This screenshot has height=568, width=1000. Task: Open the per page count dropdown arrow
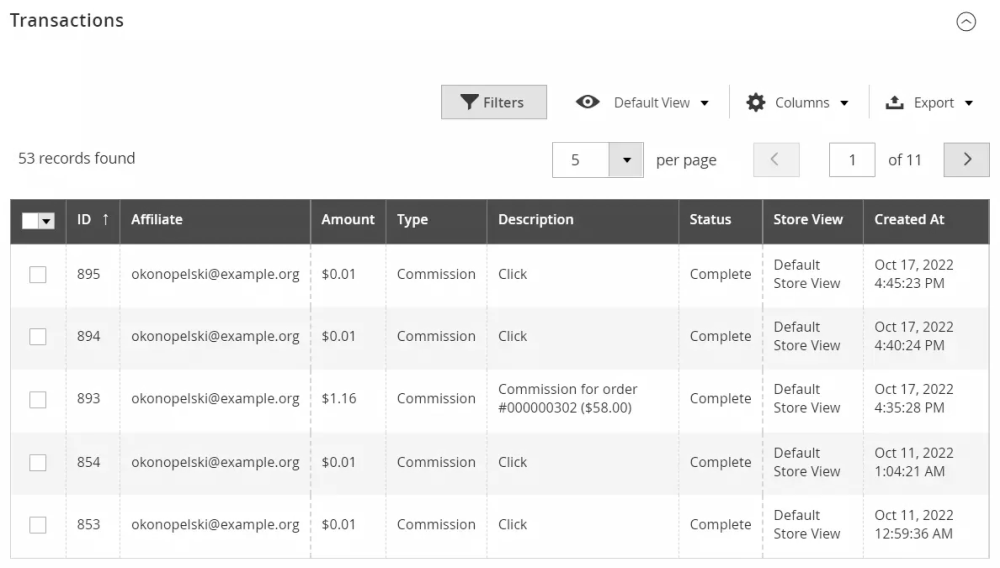pos(626,160)
